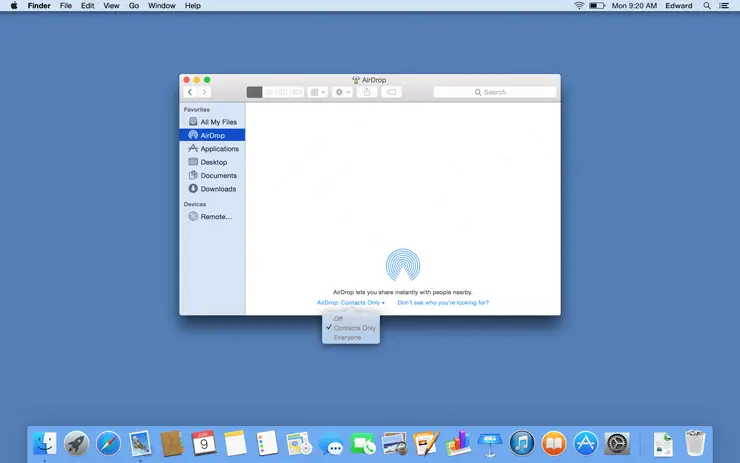Screen dimensions: 740x463
Task: Click "Don't see who you're looking for?" link
Action: 443,303
